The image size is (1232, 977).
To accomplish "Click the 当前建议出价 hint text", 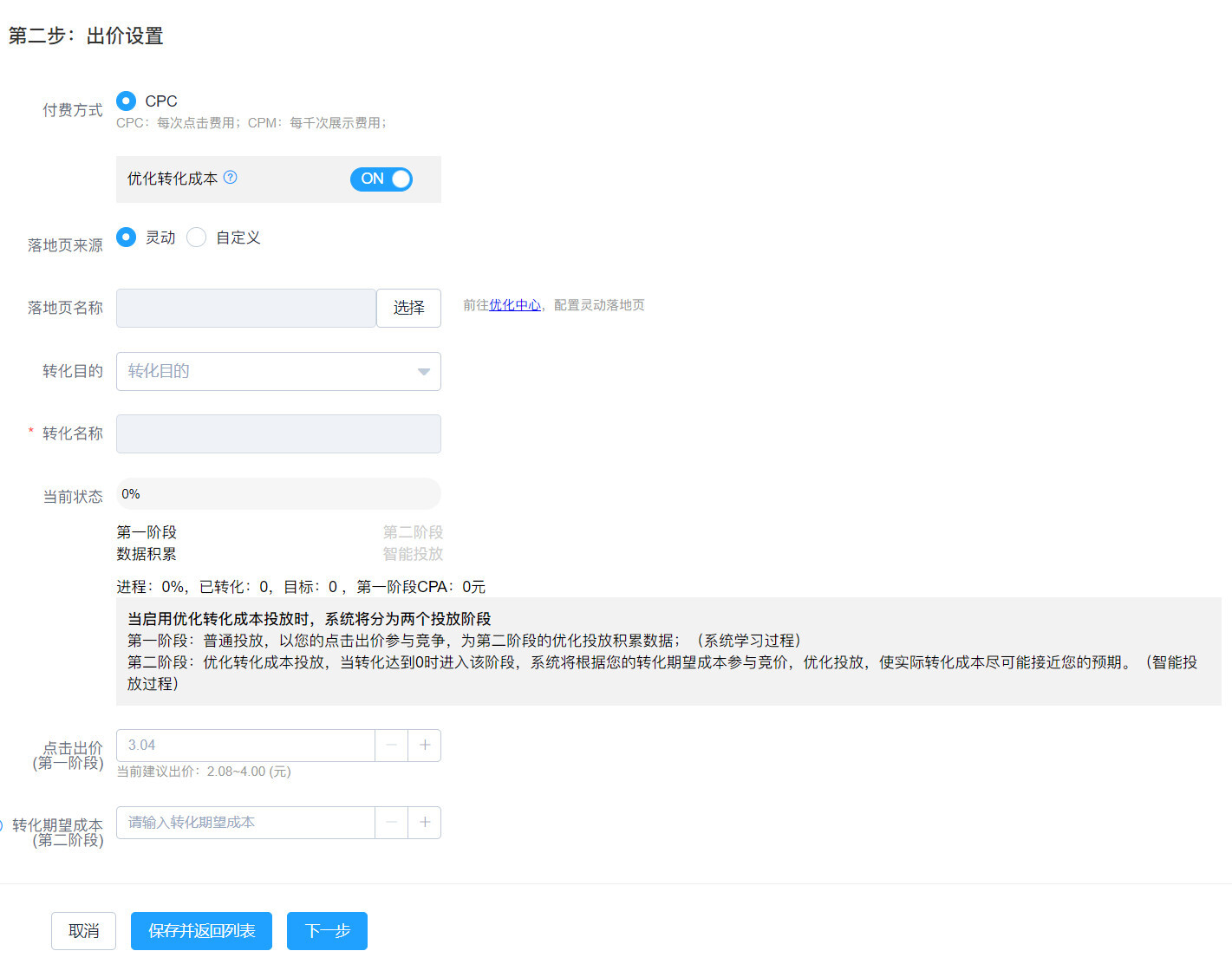I will [x=204, y=772].
